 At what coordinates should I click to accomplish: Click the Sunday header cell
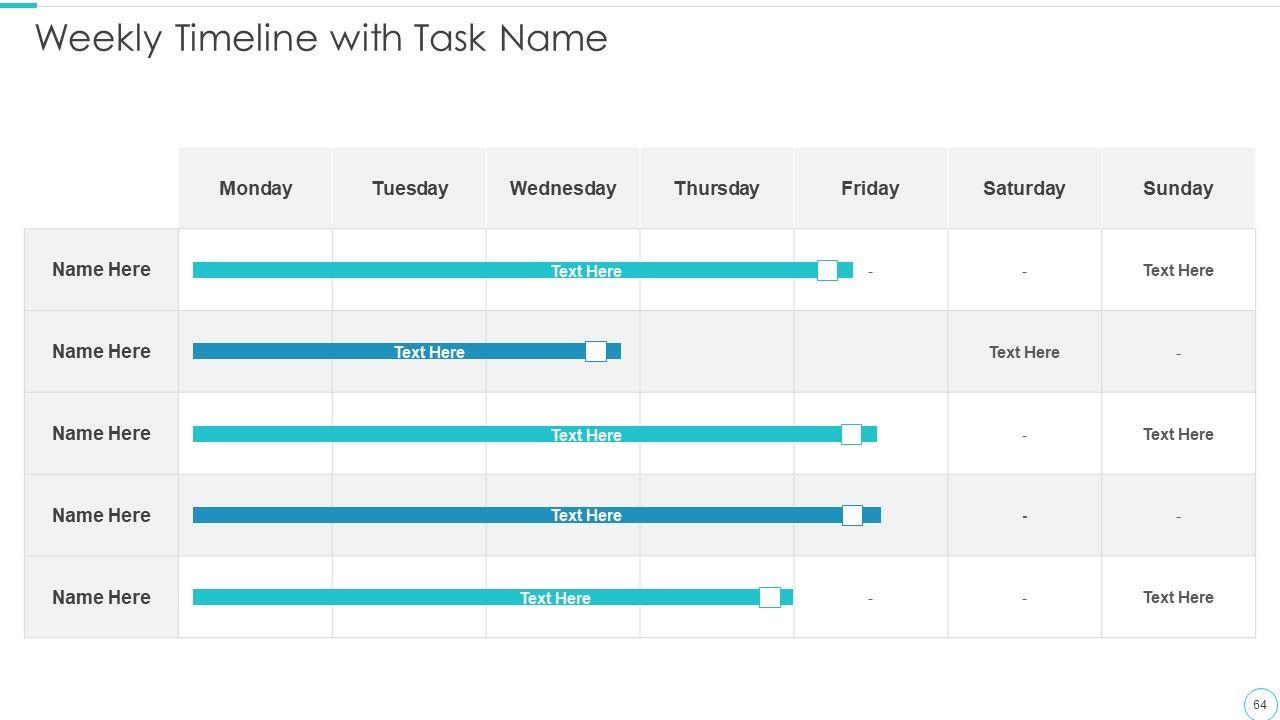pyautogui.click(x=1178, y=188)
